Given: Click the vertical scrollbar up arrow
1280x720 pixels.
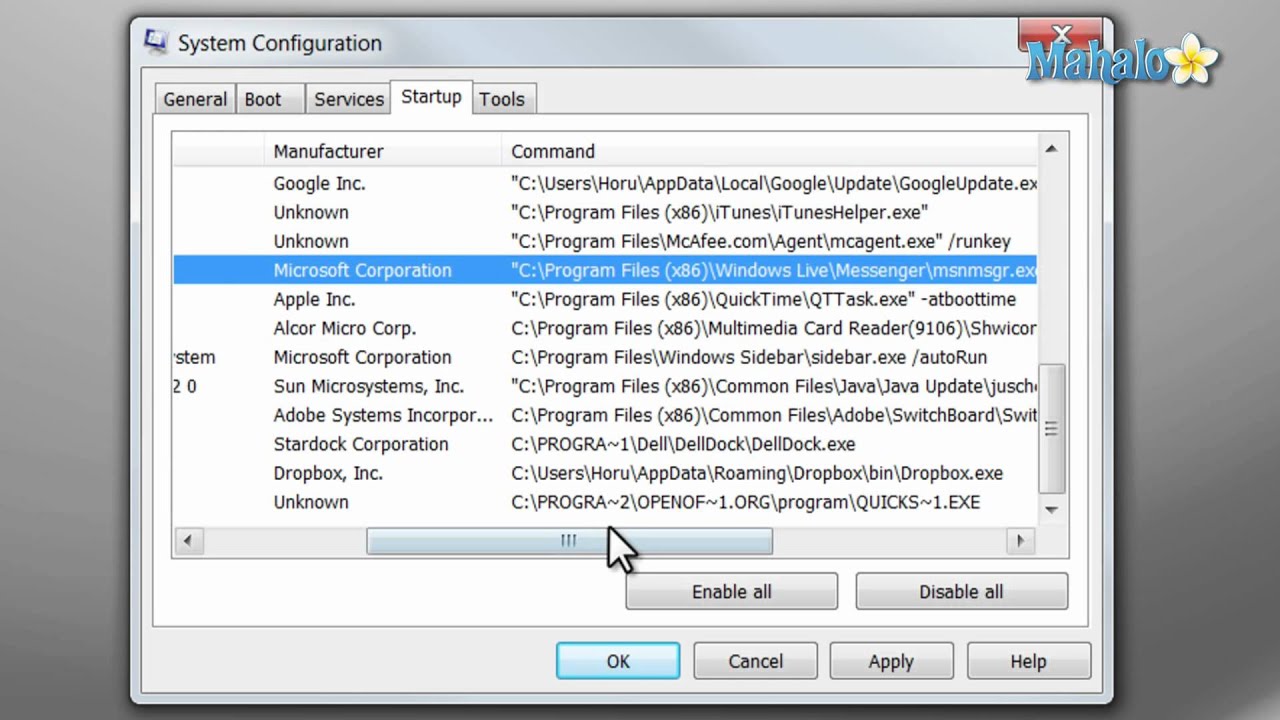Looking at the screenshot, I should pos(1051,149).
